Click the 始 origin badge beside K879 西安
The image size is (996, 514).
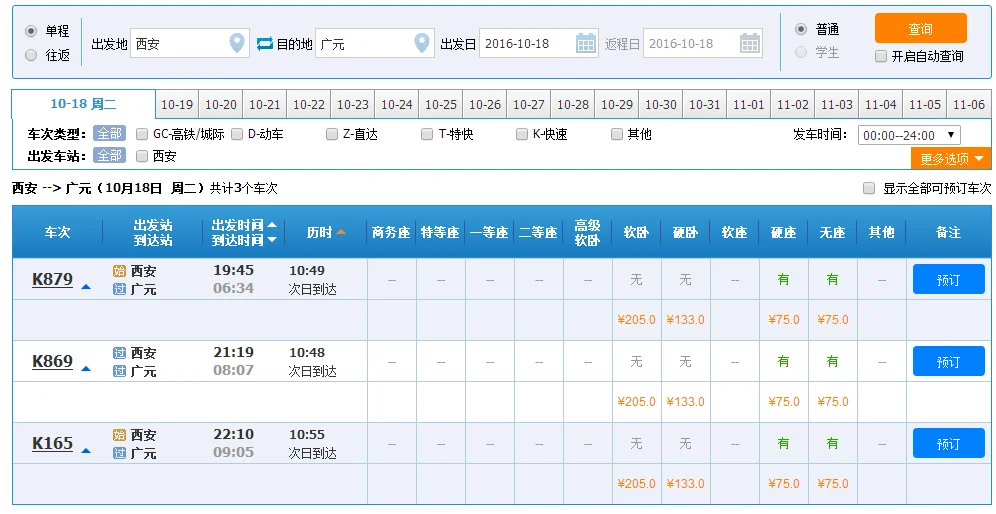[x=119, y=271]
